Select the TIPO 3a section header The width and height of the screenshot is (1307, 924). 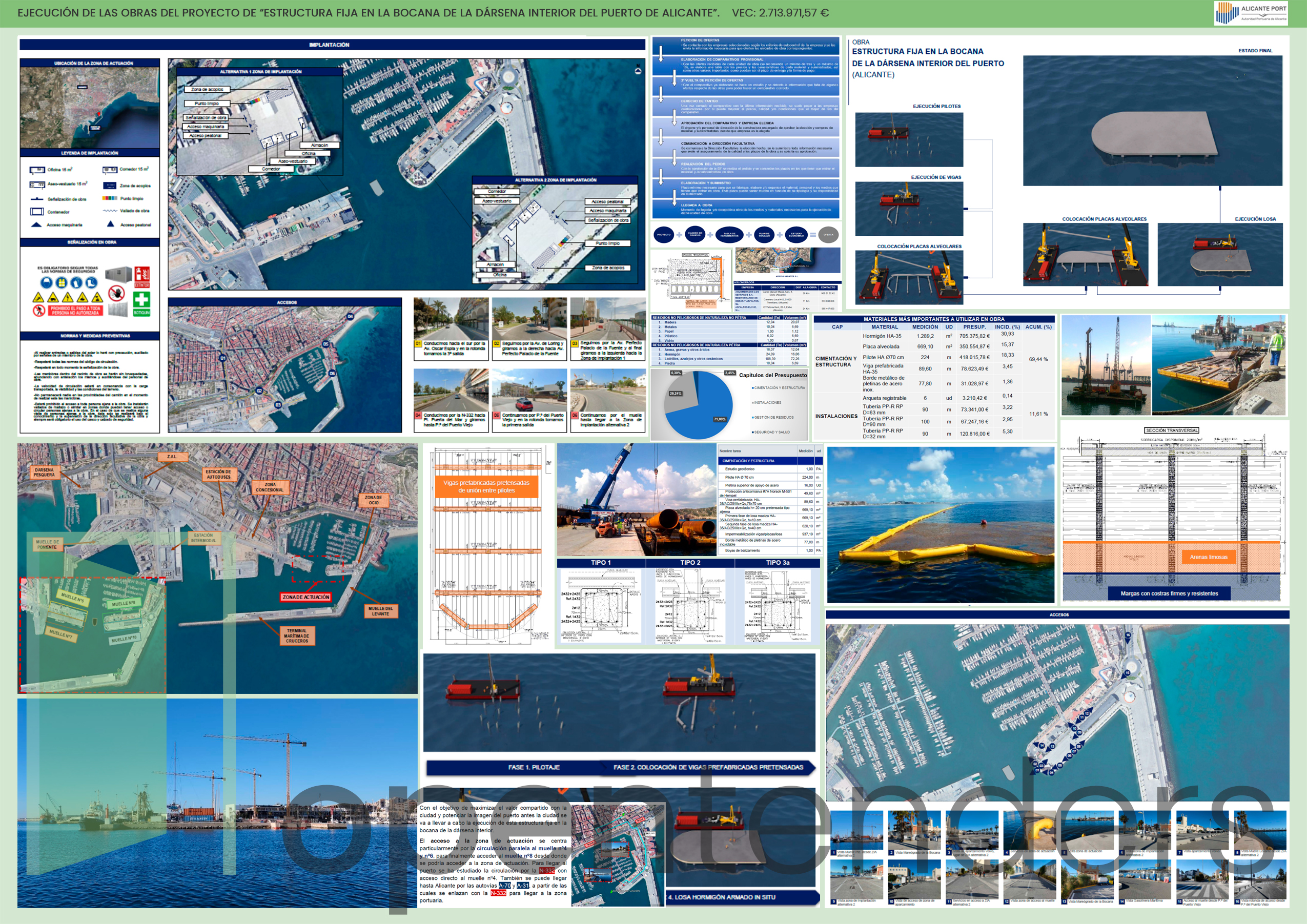778,563
